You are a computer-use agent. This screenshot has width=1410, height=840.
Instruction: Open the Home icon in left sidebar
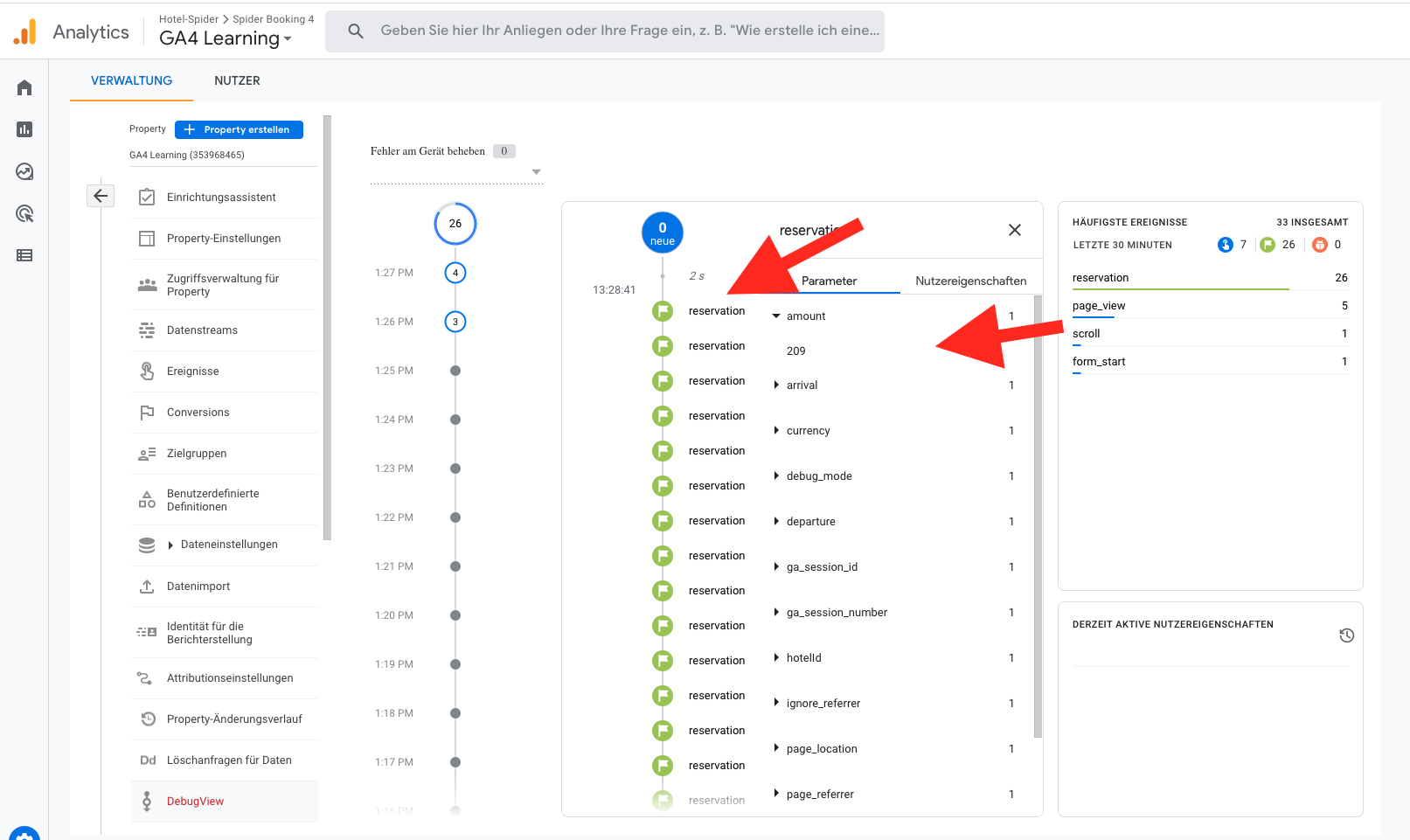pos(24,87)
